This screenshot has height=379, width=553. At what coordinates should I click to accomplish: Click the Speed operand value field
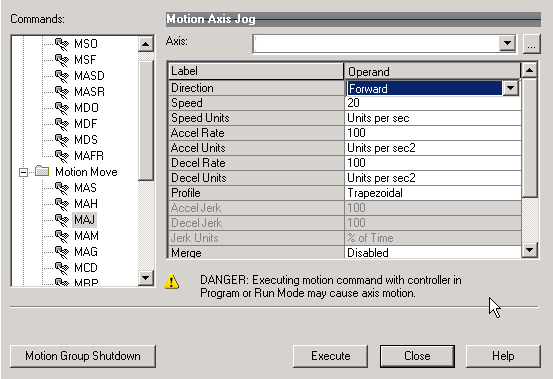click(433, 103)
